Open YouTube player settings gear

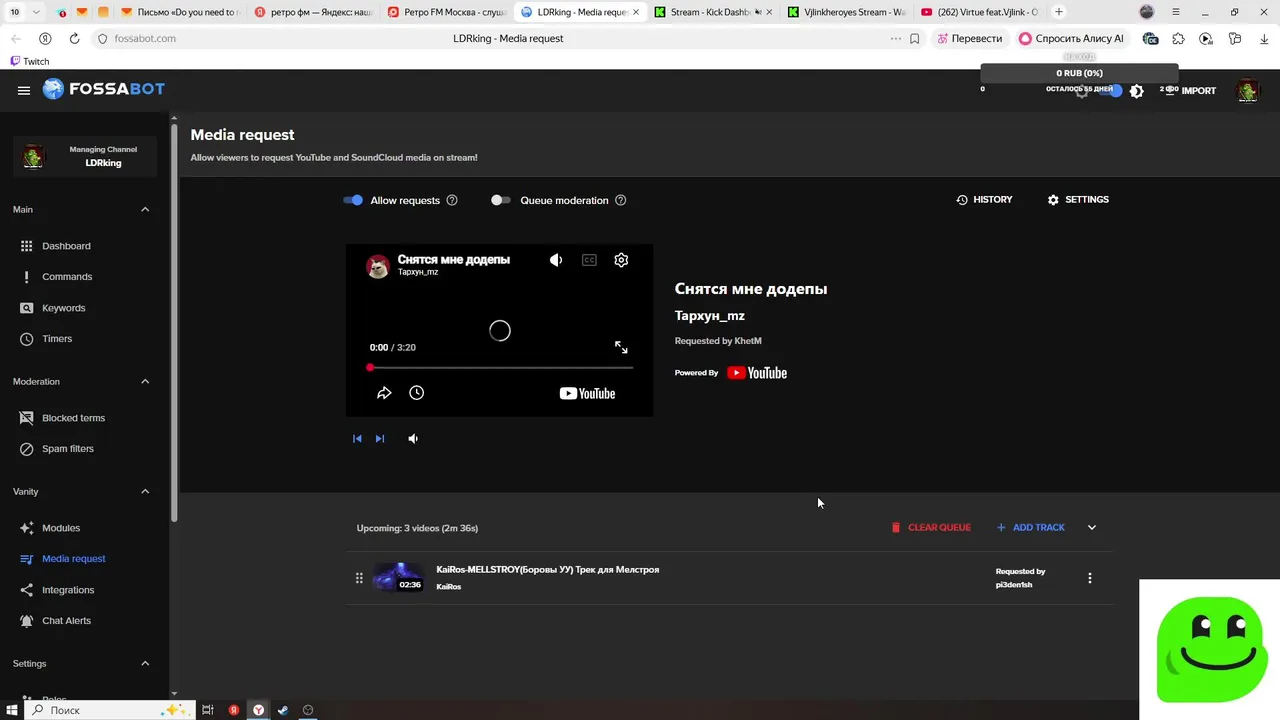coord(621,260)
